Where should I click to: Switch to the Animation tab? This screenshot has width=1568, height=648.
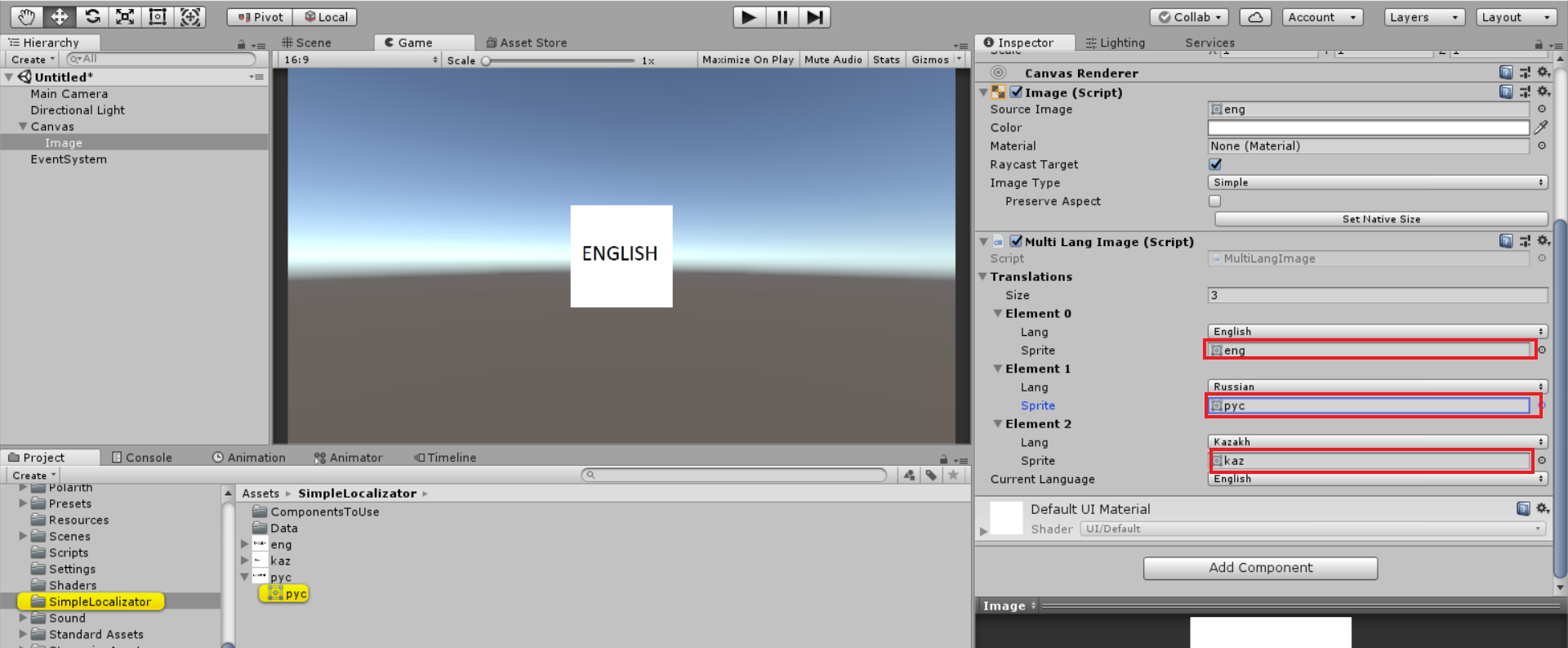click(249, 458)
